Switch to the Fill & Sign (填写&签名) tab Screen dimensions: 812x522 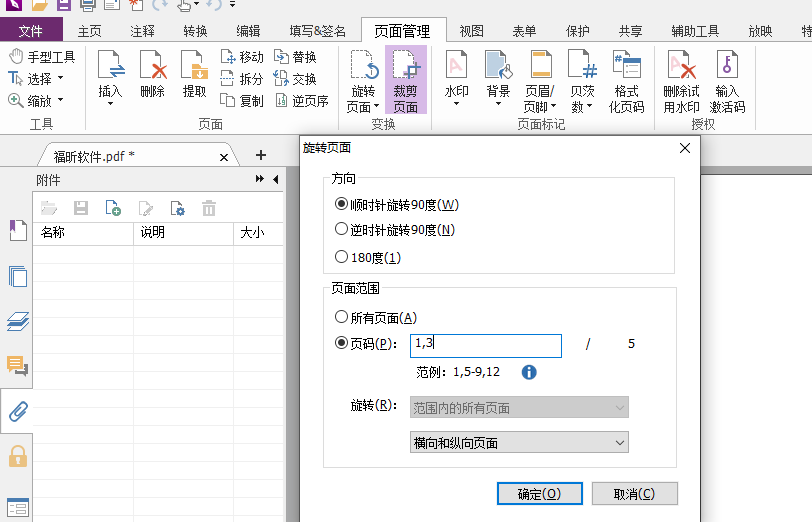317,31
